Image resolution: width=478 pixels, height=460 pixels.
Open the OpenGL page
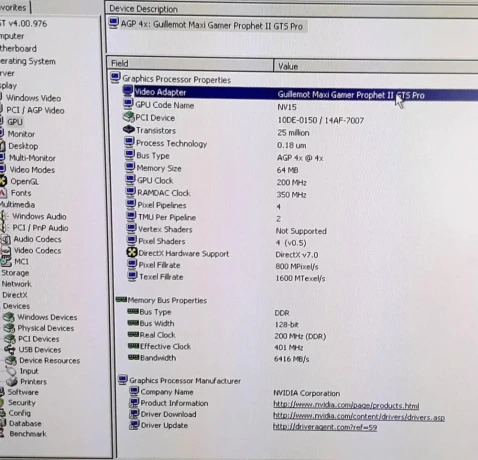tap(24, 181)
